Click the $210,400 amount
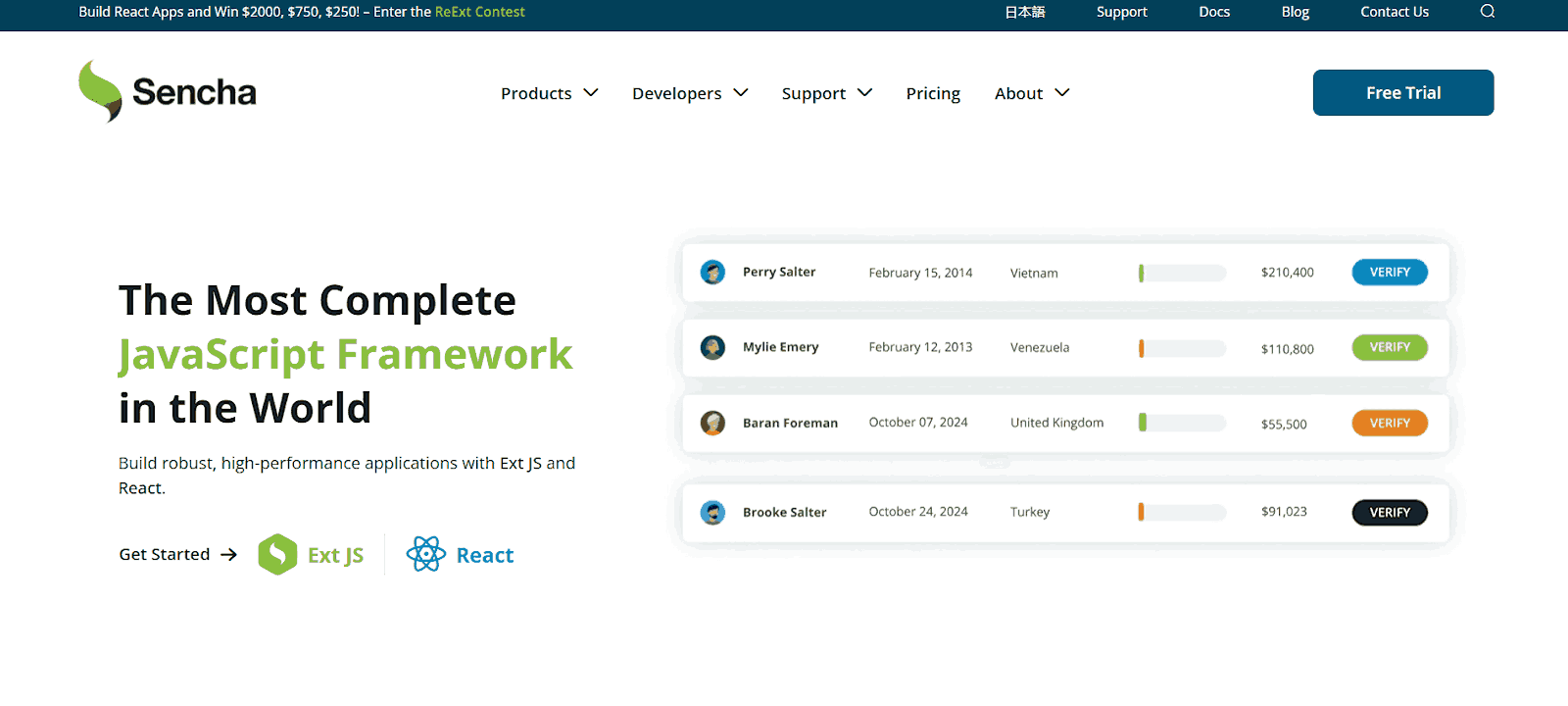This screenshot has width=1568, height=706. coord(1288,273)
